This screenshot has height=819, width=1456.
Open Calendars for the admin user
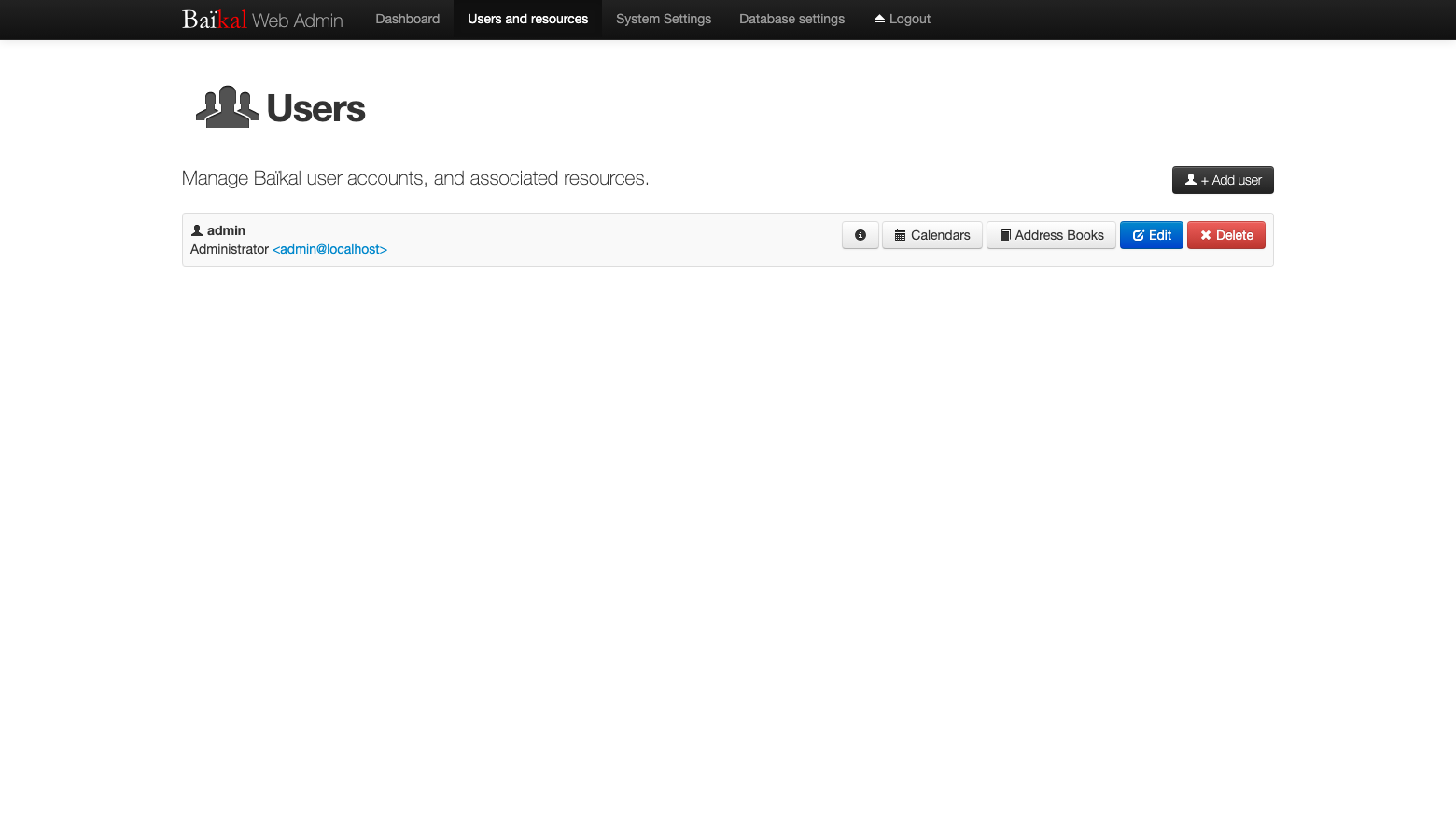tap(931, 235)
